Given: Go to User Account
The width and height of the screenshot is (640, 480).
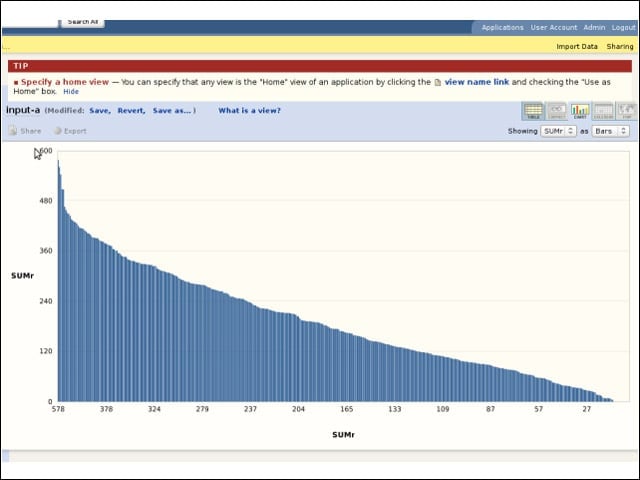Looking at the screenshot, I should [x=553, y=27].
